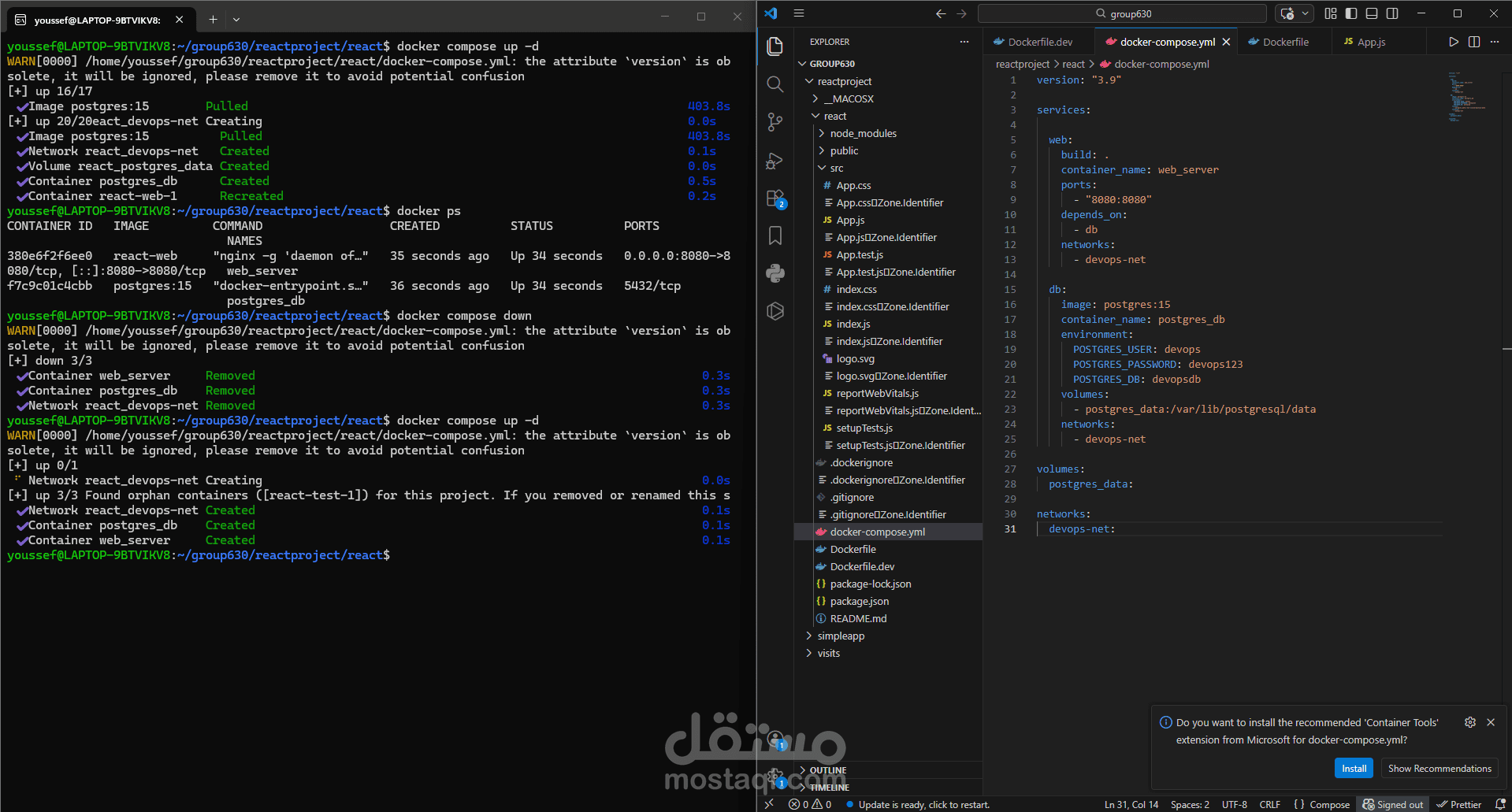Click the Install button in notification
The image size is (1512, 812).
click(x=1354, y=768)
